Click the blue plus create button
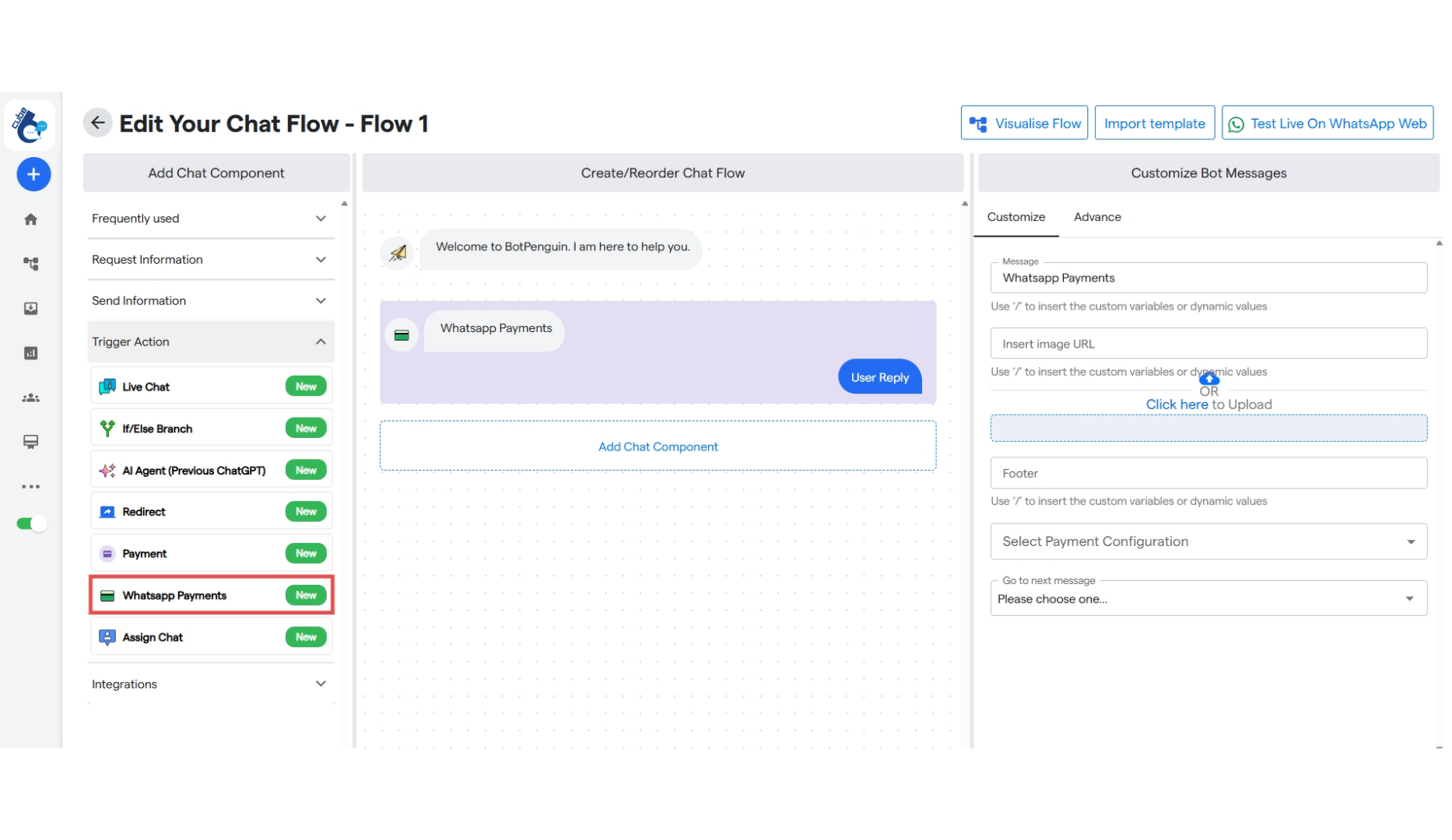 click(x=33, y=174)
